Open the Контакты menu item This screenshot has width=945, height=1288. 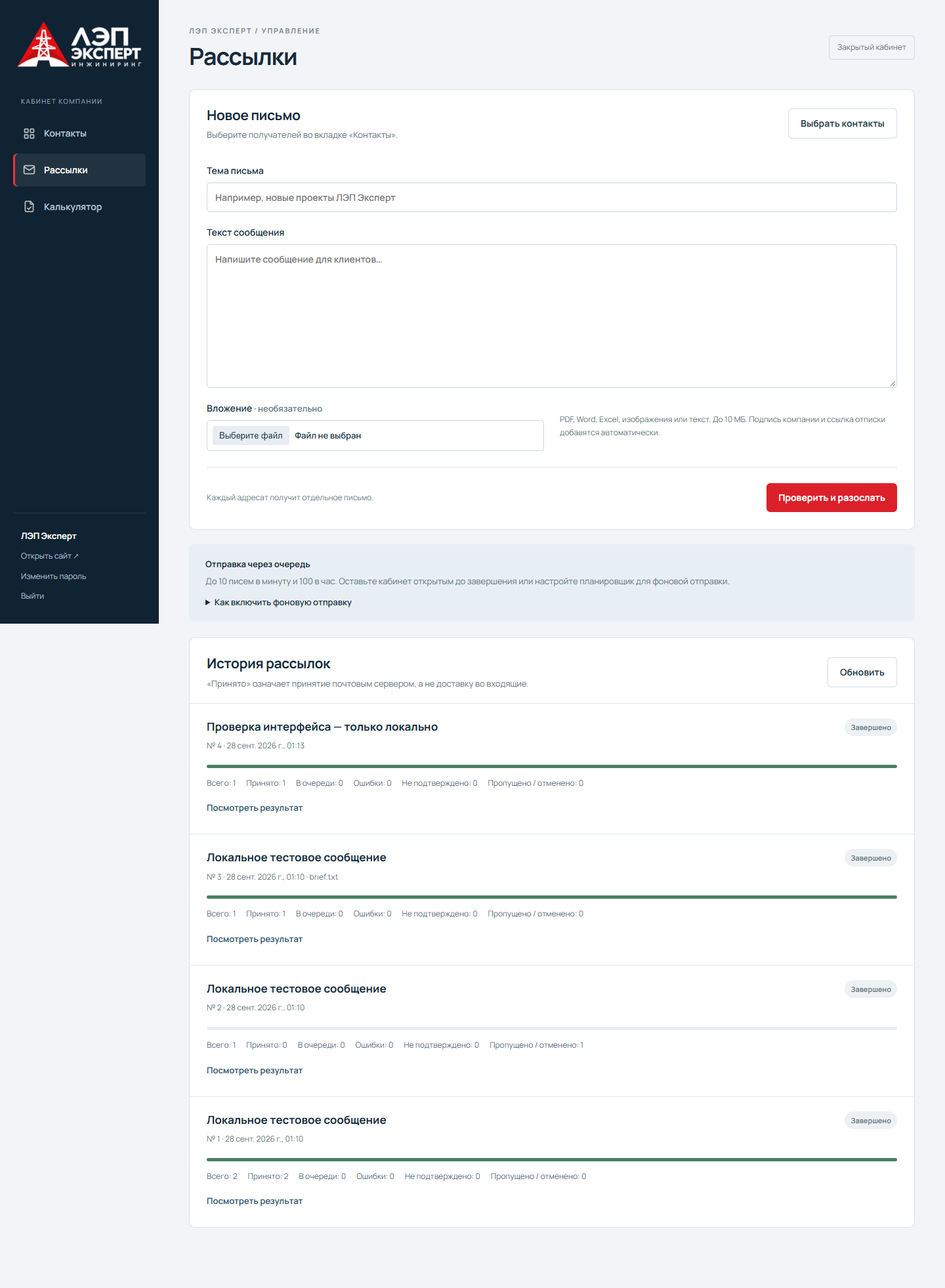[x=79, y=133]
